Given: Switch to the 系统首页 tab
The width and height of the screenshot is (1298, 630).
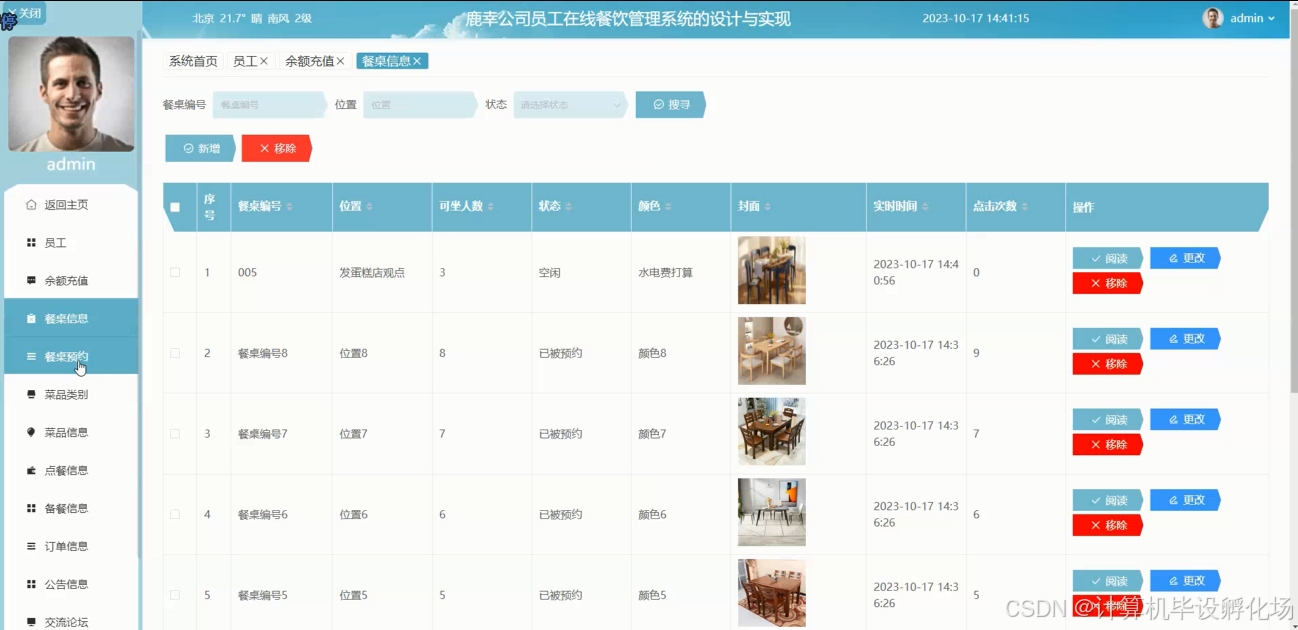Looking at the screenshot, I should 193,61.
